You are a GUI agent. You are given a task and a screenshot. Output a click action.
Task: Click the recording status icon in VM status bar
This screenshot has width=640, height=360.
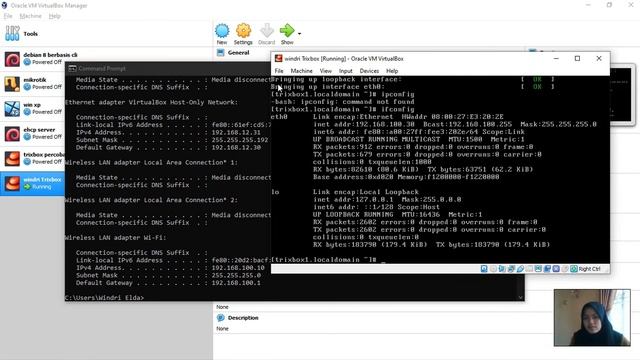[x=547, y=269]
